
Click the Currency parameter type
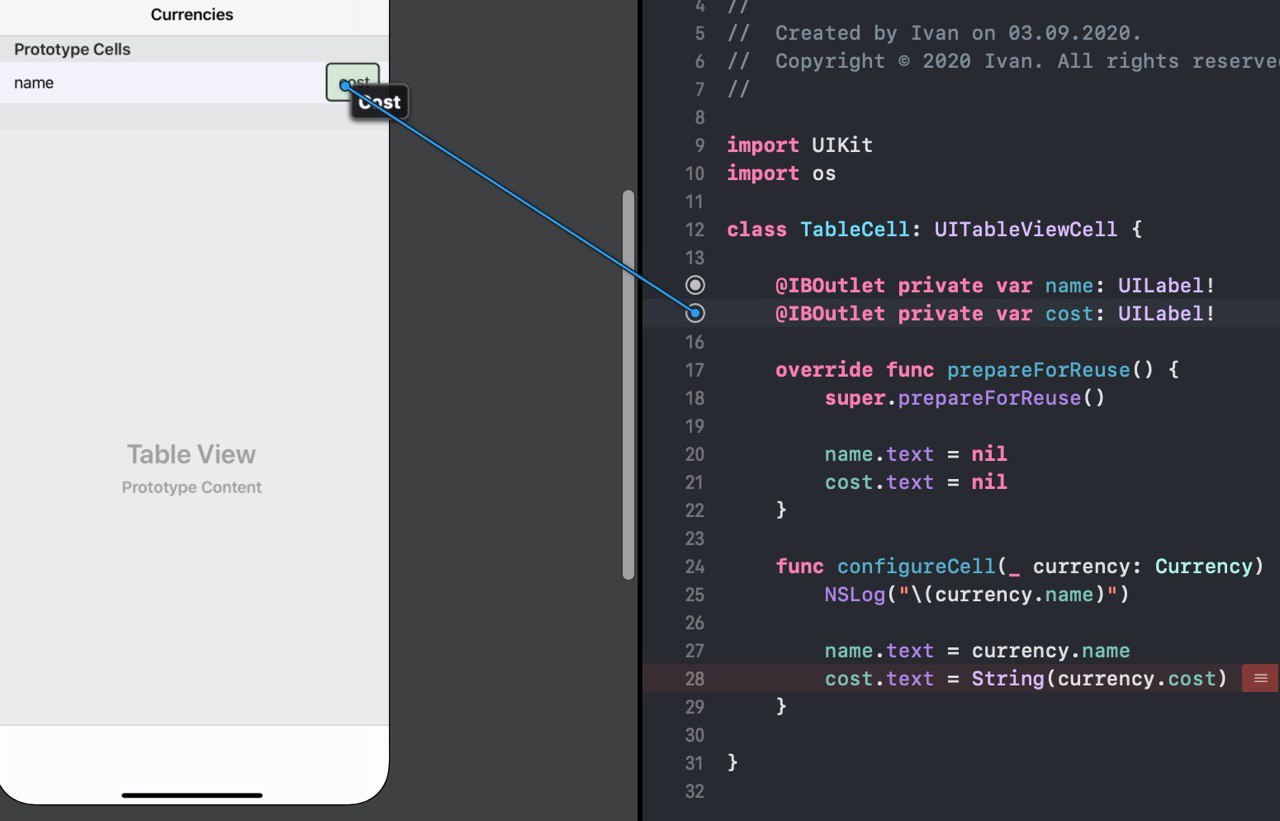[x=1203, y=566]
